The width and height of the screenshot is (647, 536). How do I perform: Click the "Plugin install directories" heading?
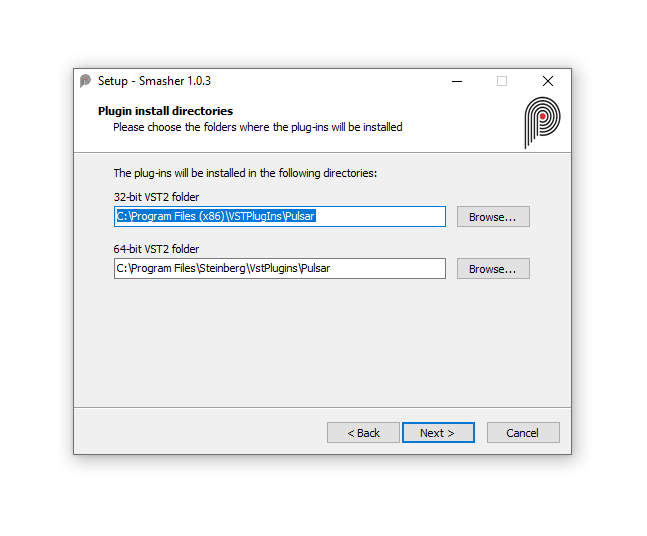click(165, 111)
